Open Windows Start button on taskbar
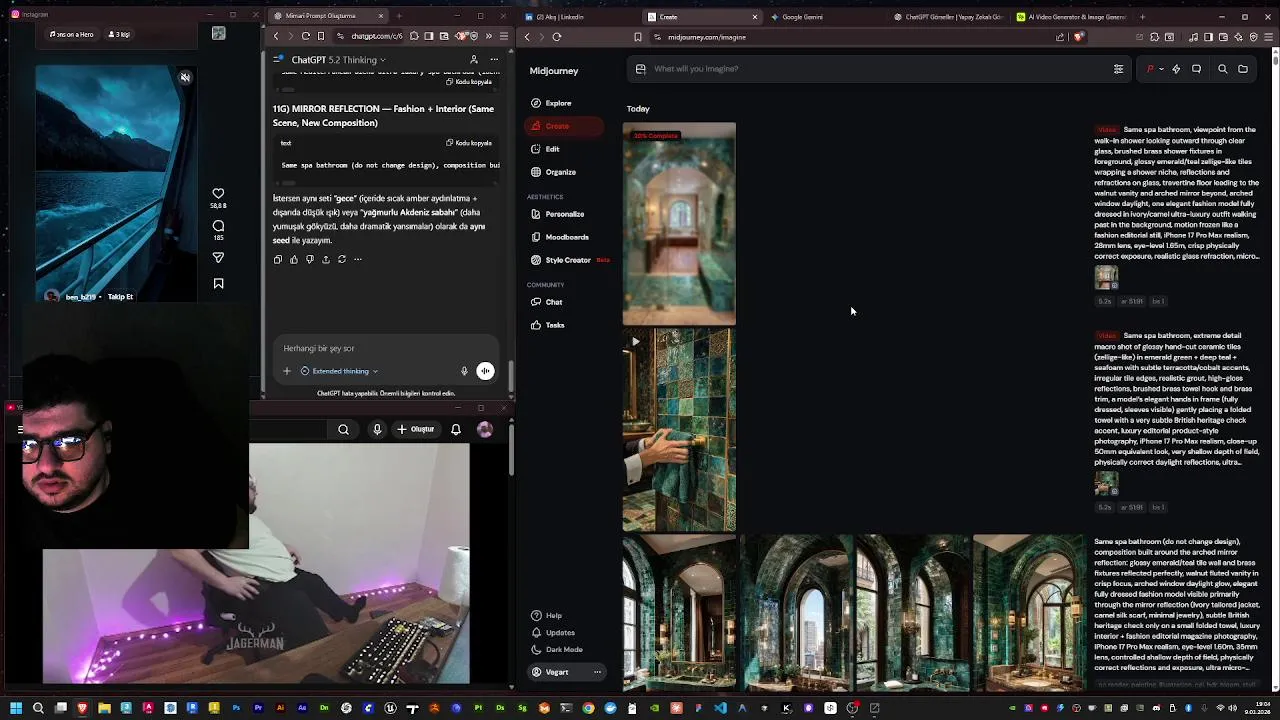 tap(16, 708)
